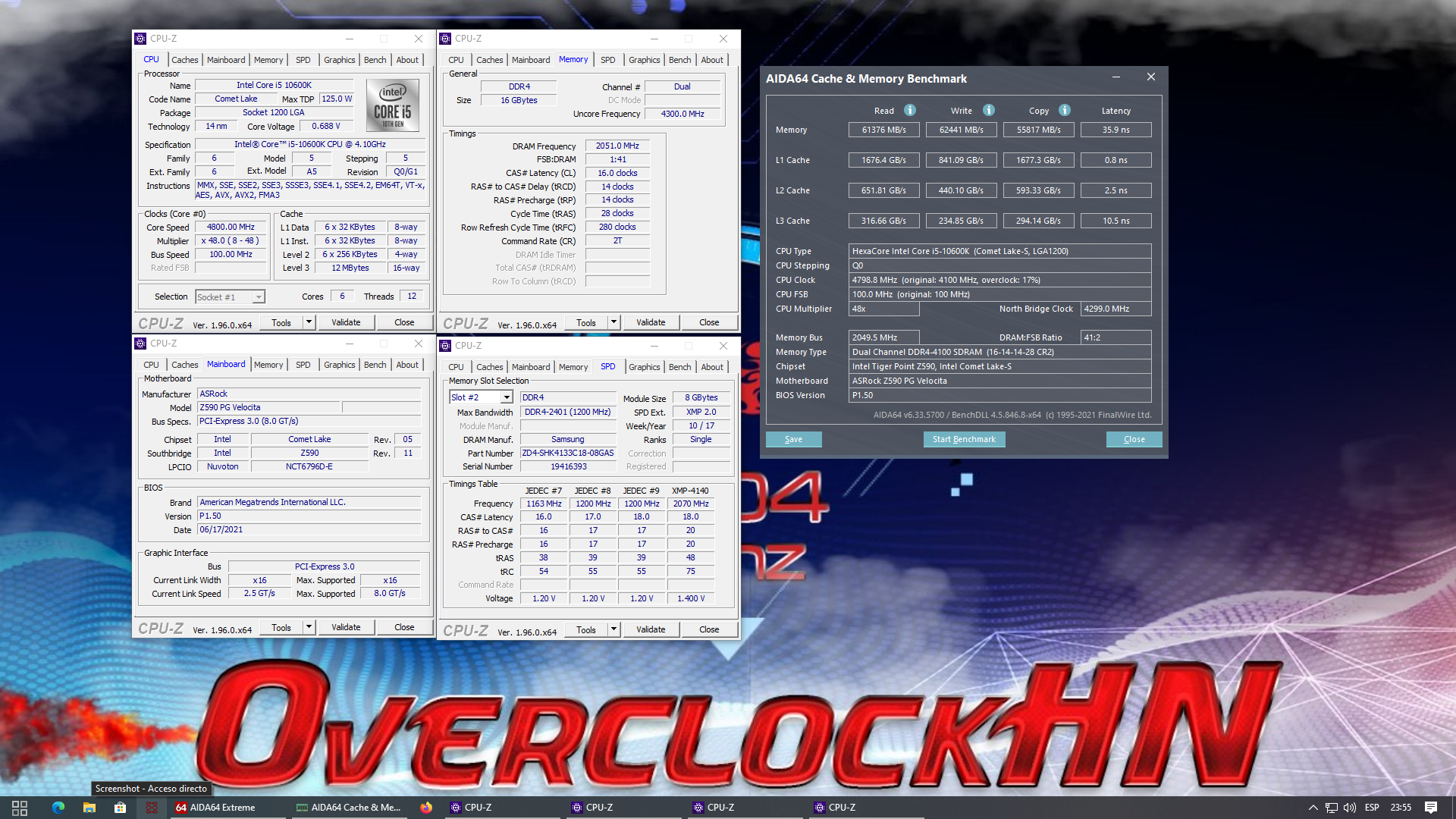Click the BIOS Date 06/17/2021 field
Viewport: 1456px width, 819px height.
coord(309,529)
